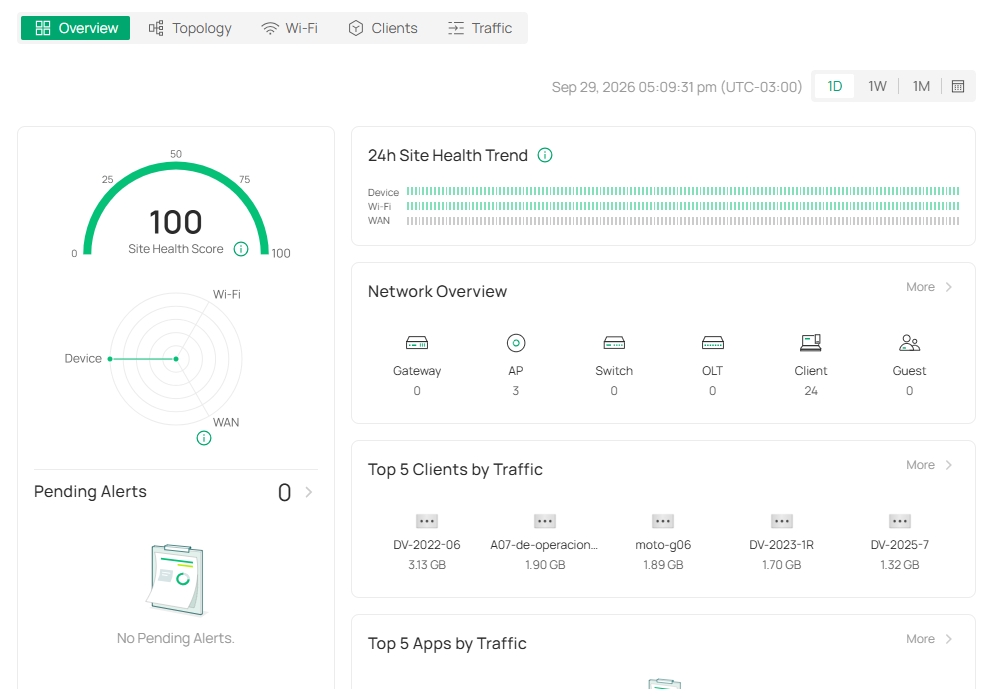Click the Device point on the radar chart
The image size is (991, 689).
(x=110, y=359)
